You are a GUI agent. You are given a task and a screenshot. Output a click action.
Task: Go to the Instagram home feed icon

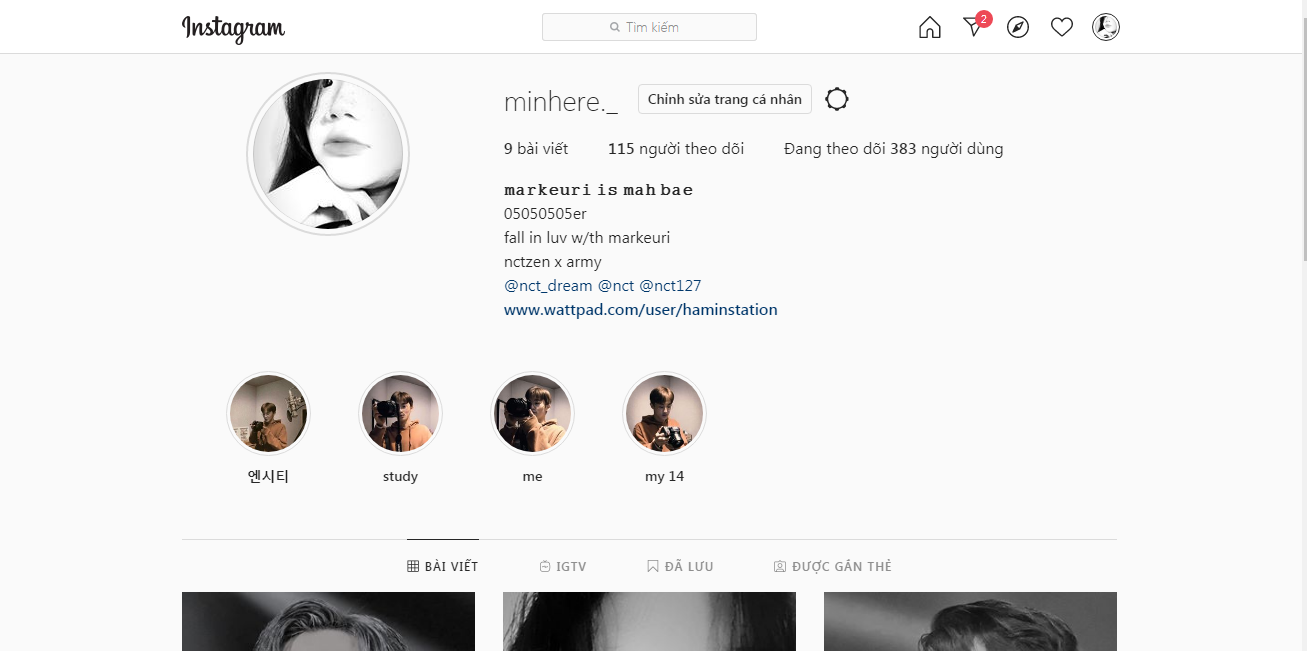point(930,27)
